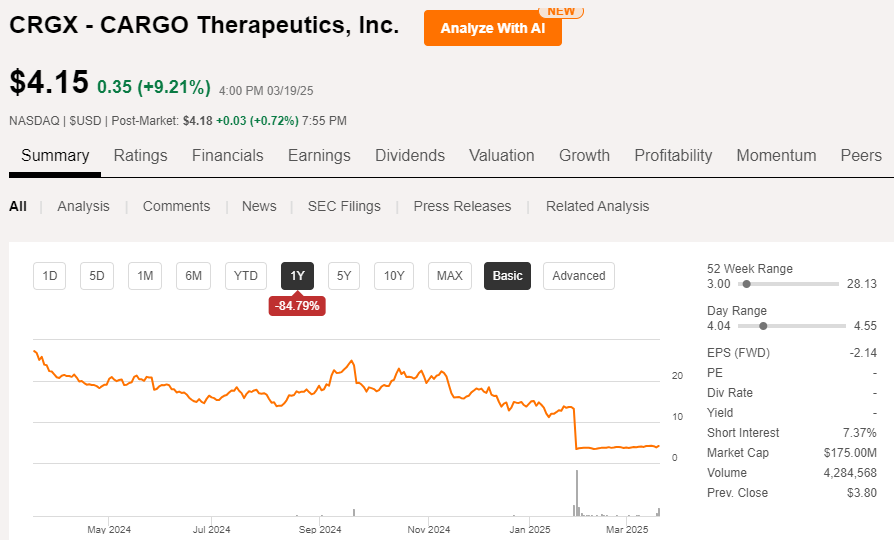Open the Related Analysis filter
Screen dimensions: 894x540
pos(597,206)
